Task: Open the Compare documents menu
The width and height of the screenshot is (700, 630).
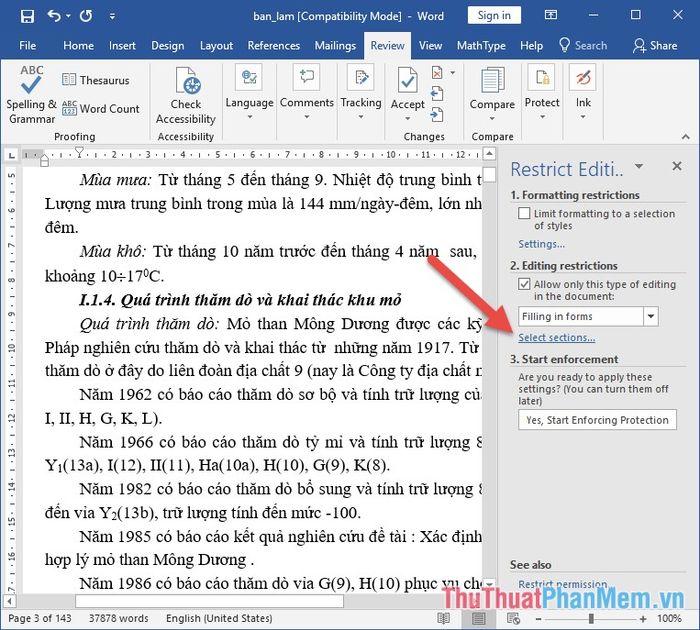Action: [492, 94]
